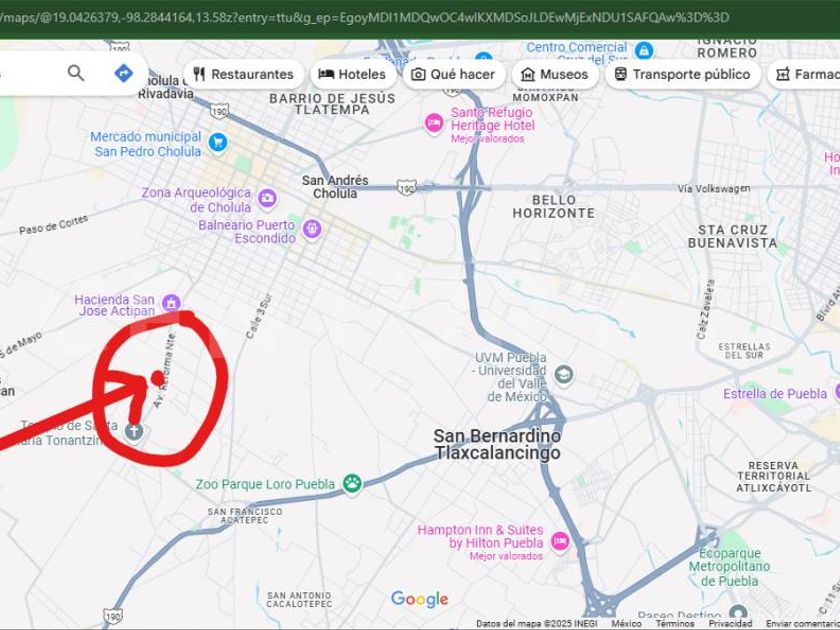Click the San Bernardino Tlaxcalancingo label
The height and width of the screenshot is (630, 840).
click(497, 444)
